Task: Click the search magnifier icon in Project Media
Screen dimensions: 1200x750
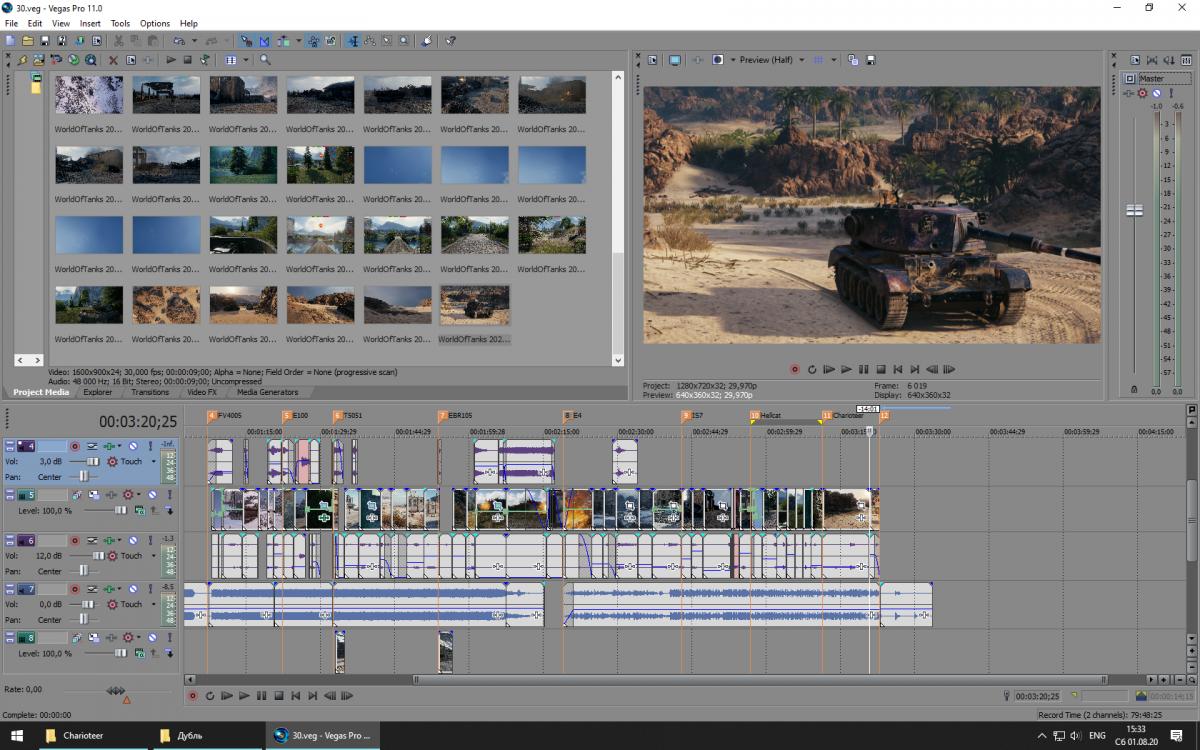Action: (265, 60)
